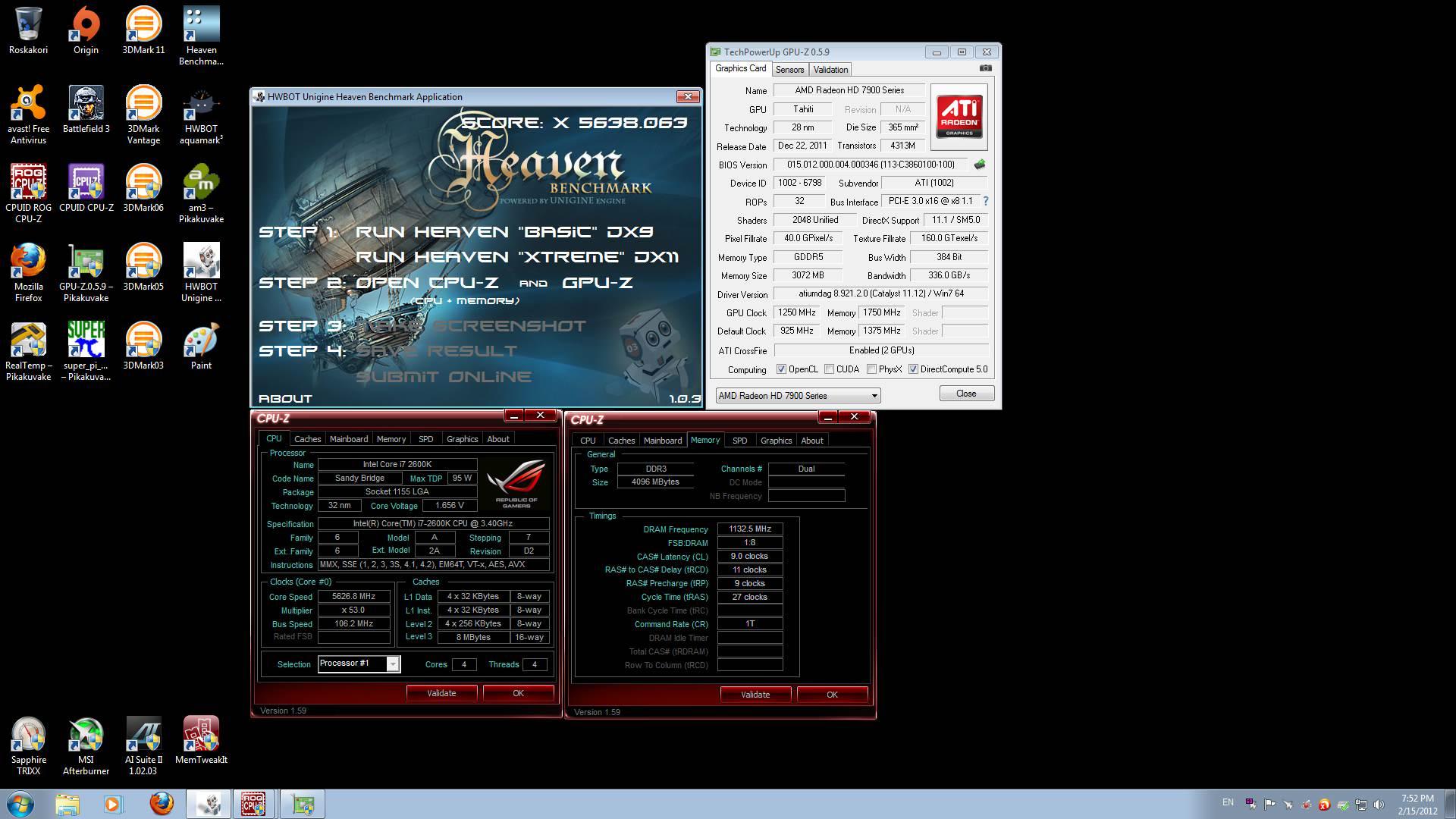This screenshot has height=819, width=1456.
Task: Click the GPU Clock 1250 MHz field
Action: 798,312
